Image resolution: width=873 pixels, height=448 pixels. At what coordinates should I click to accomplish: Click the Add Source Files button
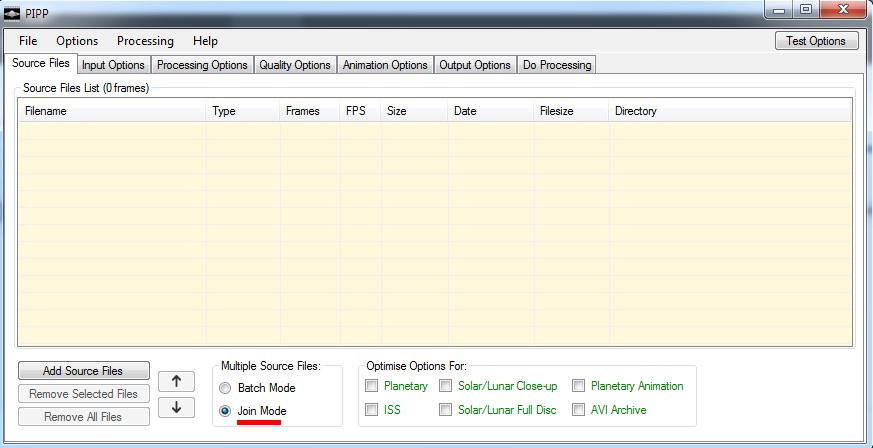pos(83,371)
